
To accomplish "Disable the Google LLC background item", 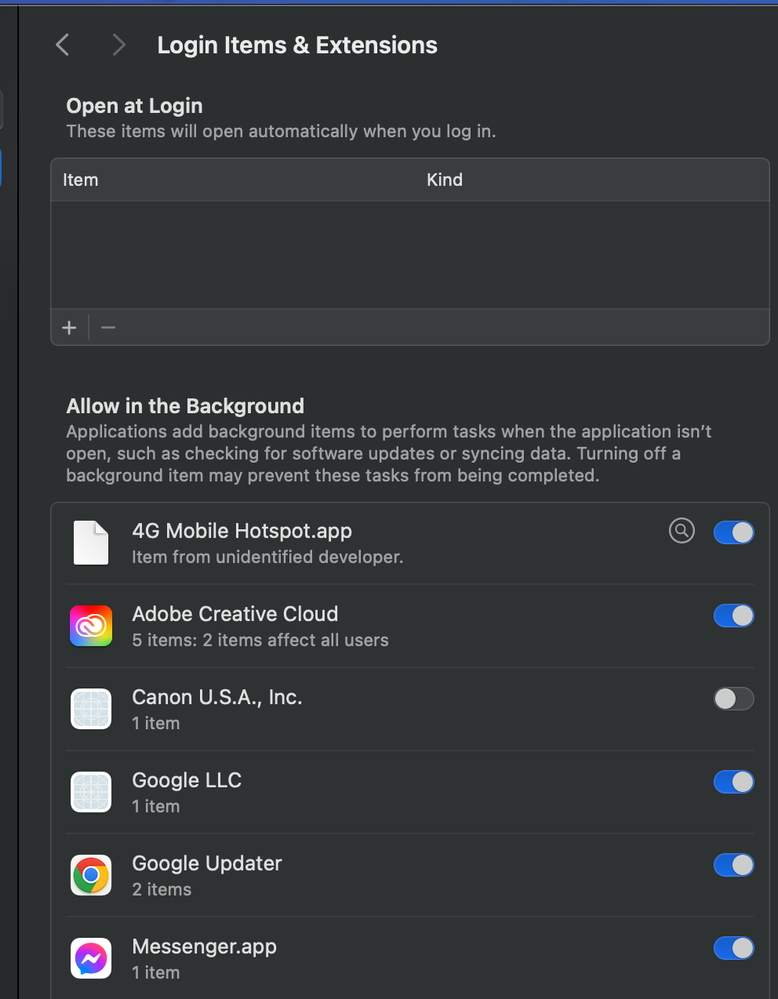I will pyautogui.click(x=733, y=781).
